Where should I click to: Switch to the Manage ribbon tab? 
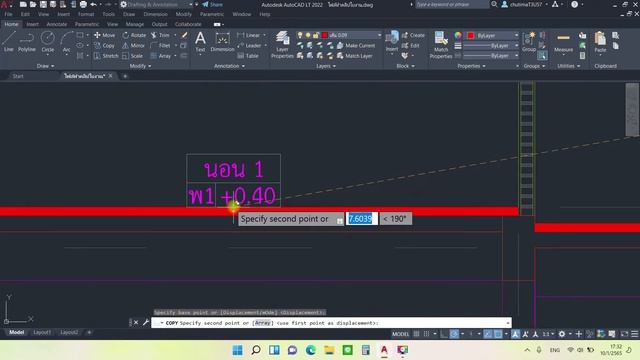[135, 24]
